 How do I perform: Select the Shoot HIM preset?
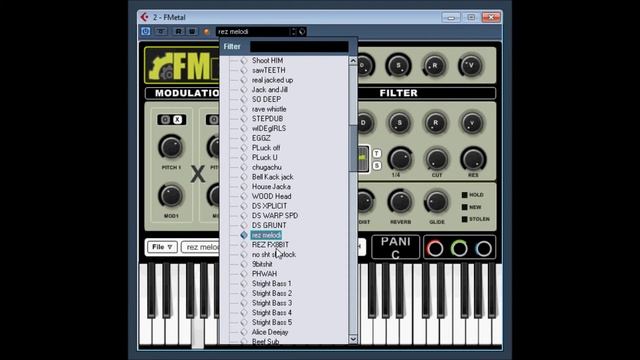(x=267, y=60)
